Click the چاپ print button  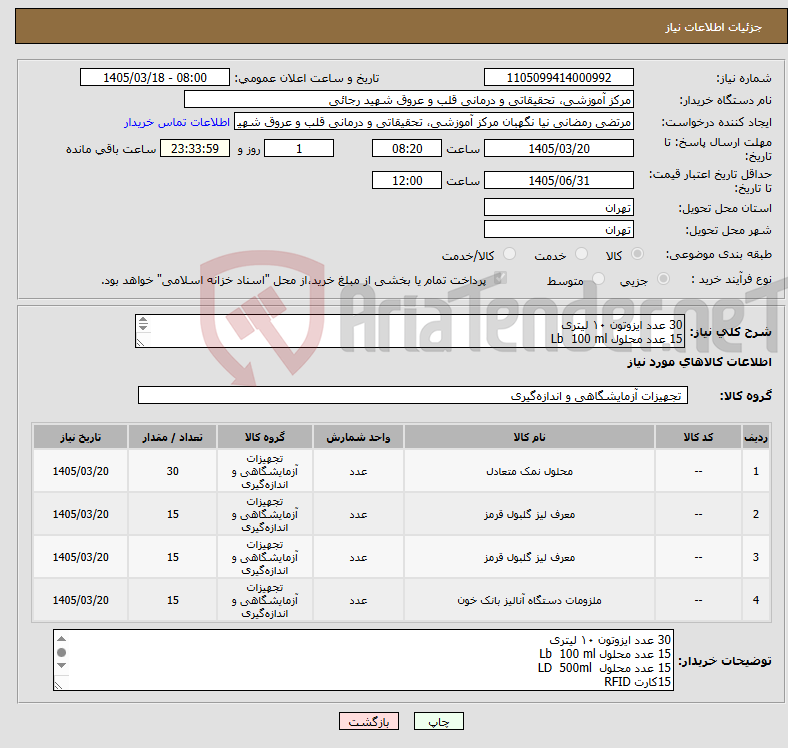tap(439, 721)
